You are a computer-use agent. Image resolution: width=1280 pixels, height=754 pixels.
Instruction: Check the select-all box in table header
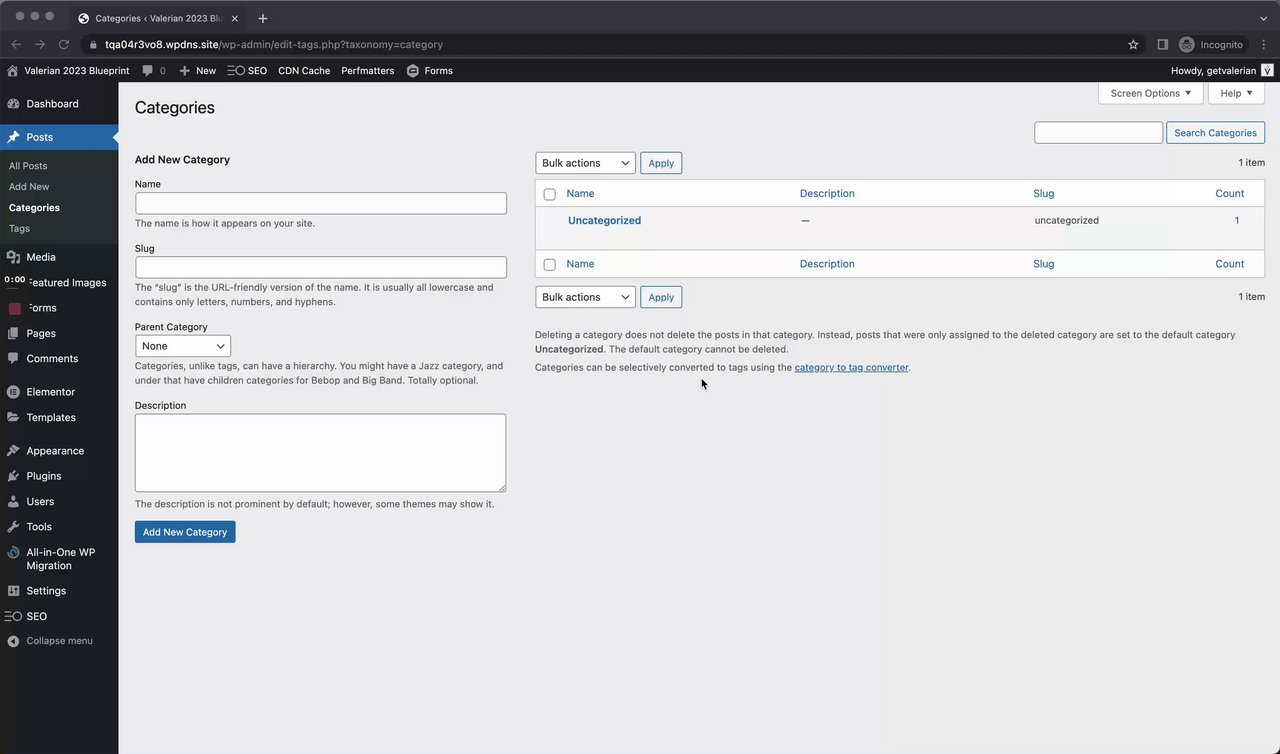(549, 194)
